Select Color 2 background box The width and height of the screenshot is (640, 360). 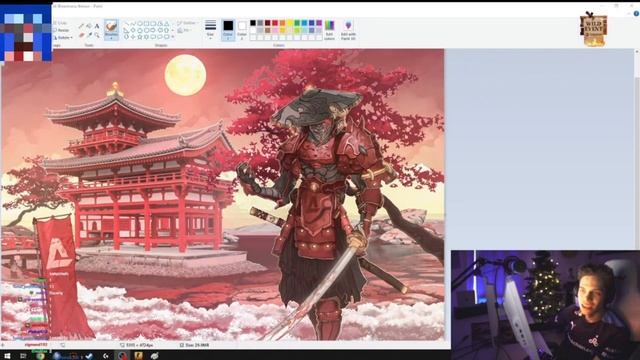(x=242, y=30)
